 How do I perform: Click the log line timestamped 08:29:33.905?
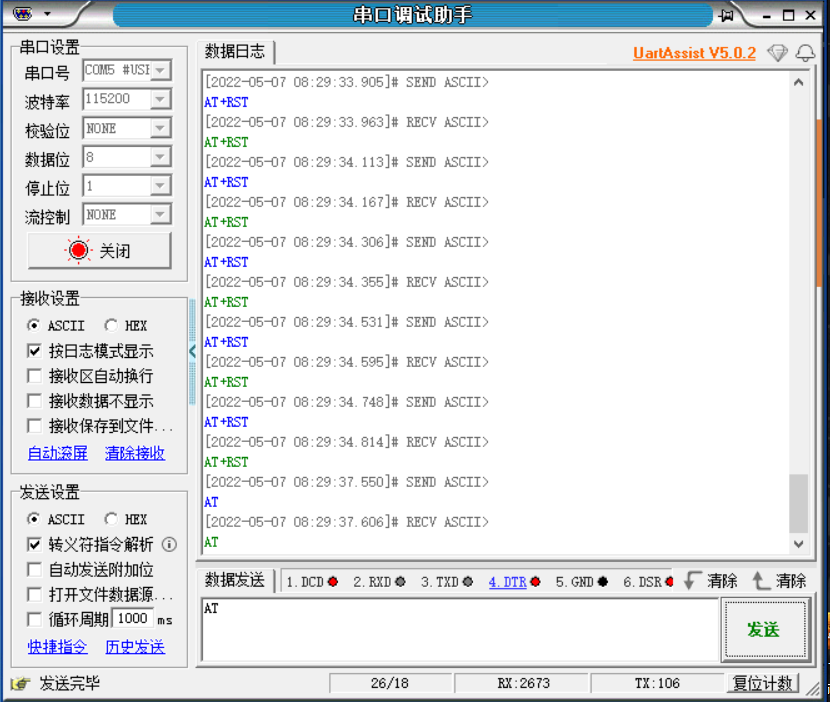coord(347,82)
